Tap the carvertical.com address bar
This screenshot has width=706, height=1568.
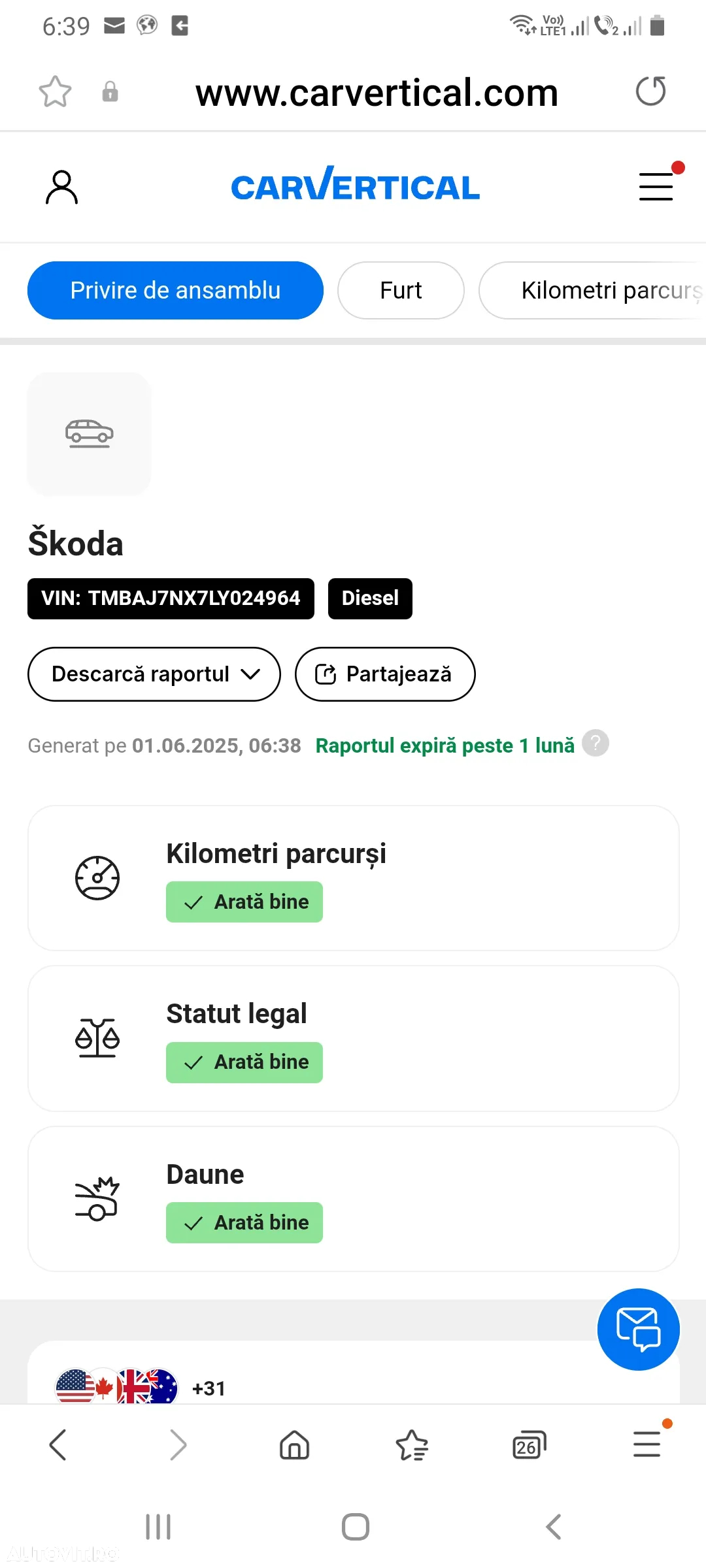pos(377,92)
